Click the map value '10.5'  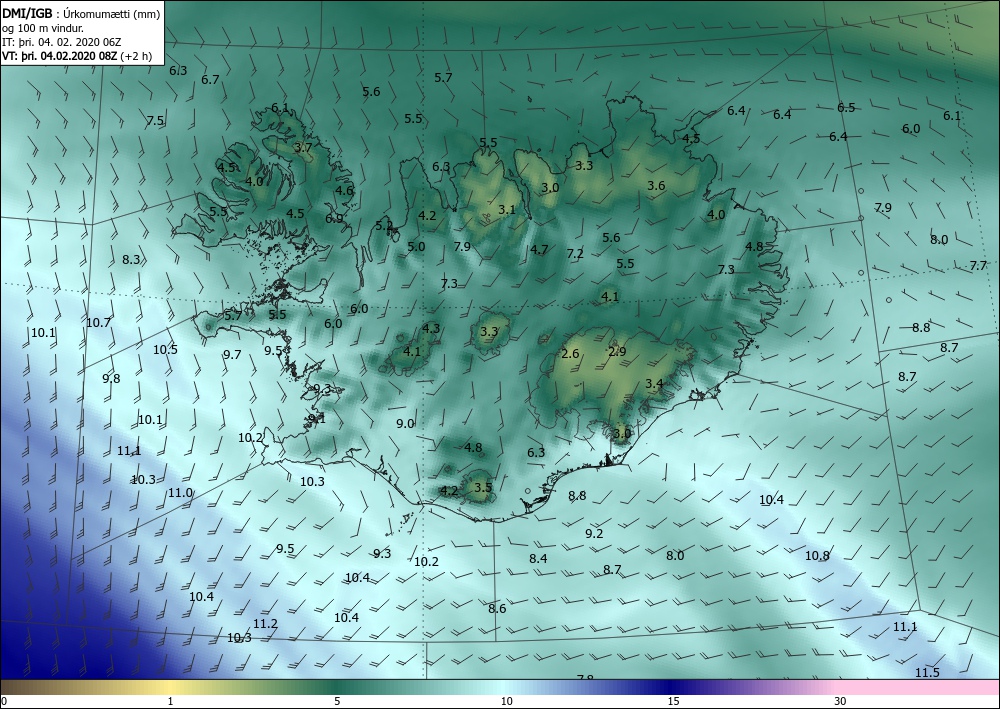165,349
